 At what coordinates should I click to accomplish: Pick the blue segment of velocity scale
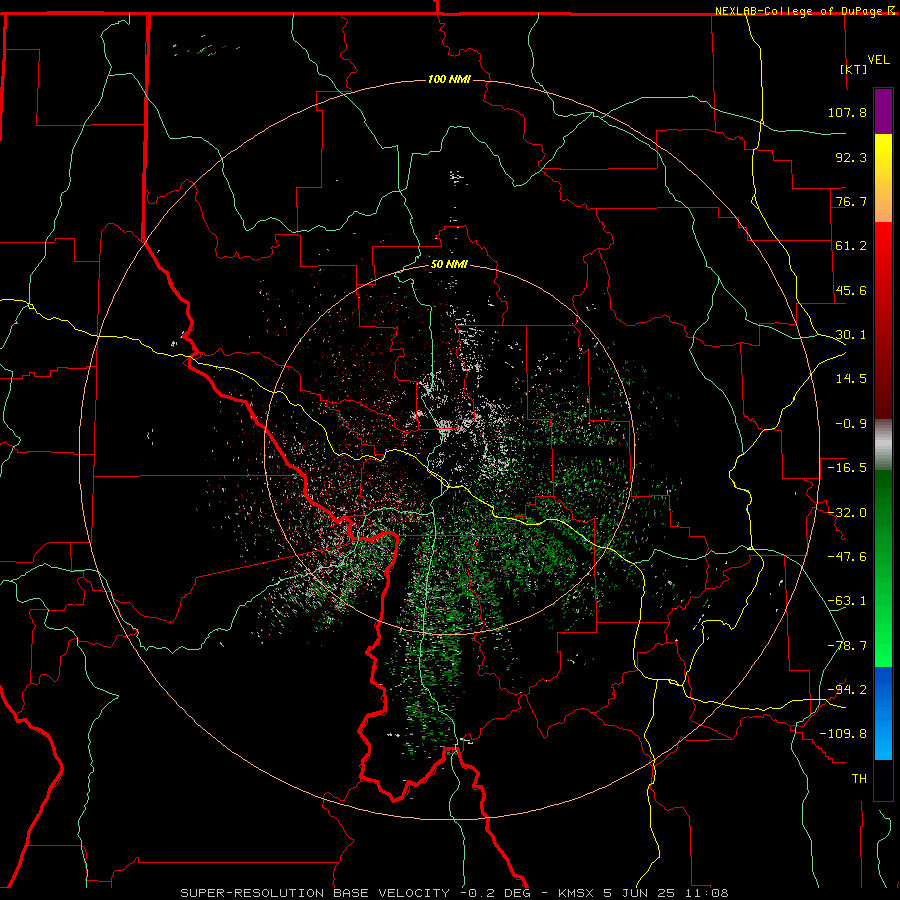click(883, 713)
